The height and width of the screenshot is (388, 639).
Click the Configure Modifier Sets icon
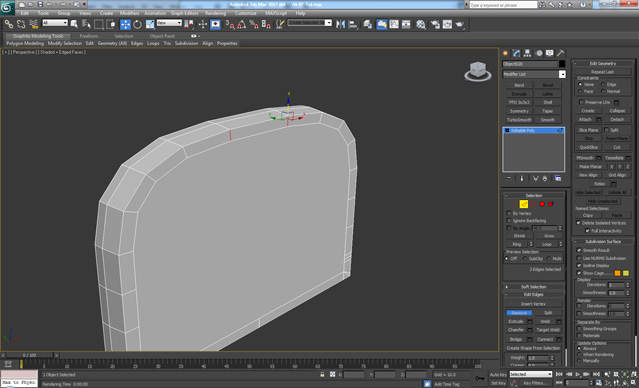coord(558,179)
